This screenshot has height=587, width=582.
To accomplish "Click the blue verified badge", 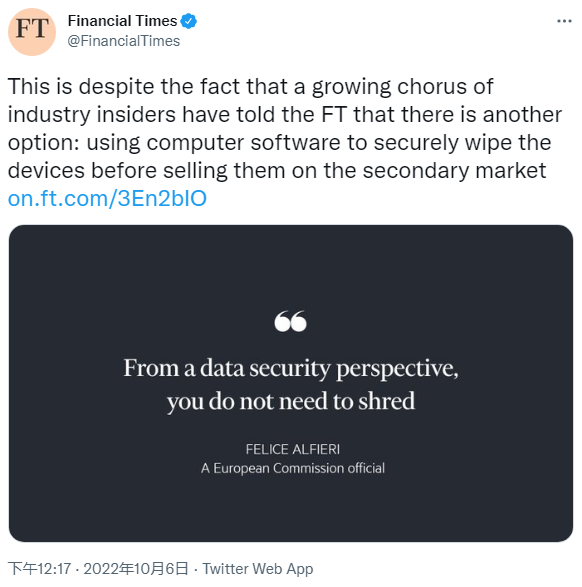I will click(x=189, y=21).
